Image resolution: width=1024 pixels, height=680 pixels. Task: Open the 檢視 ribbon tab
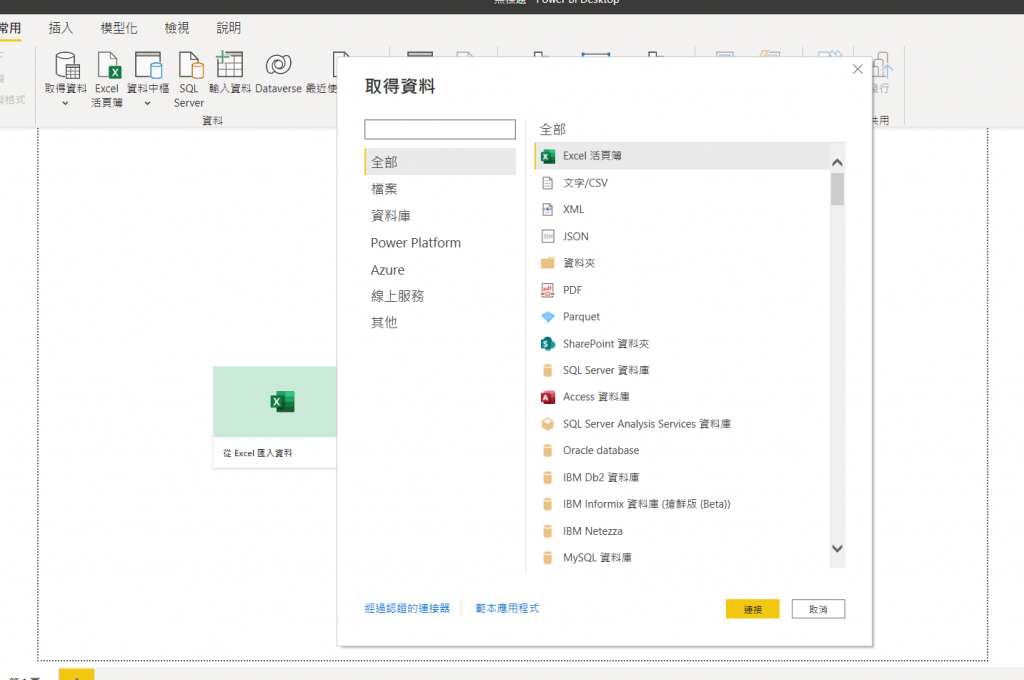176,28
